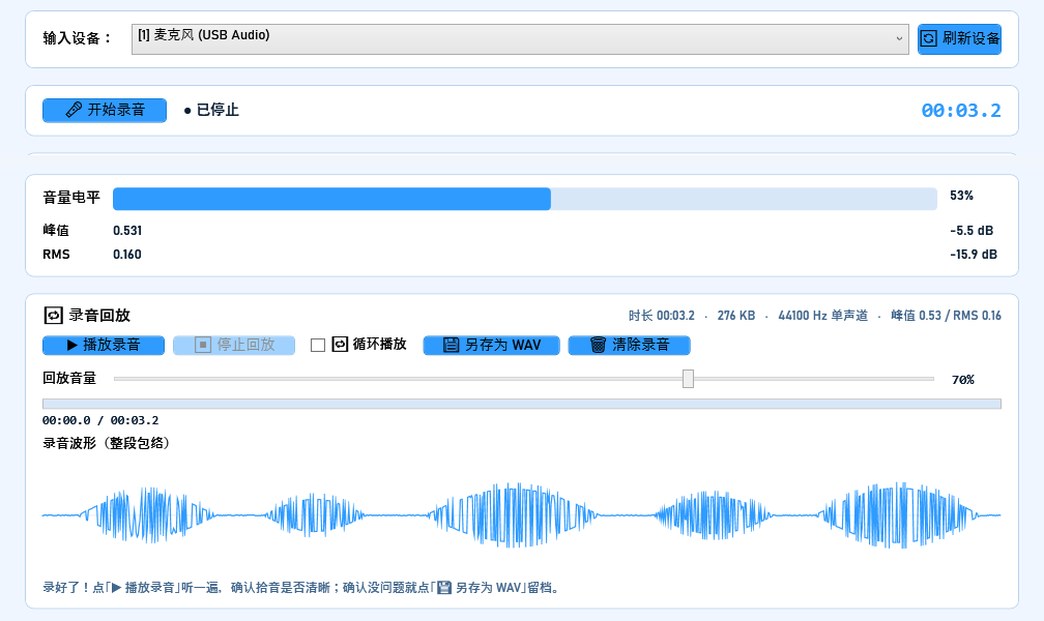
Task: Click the floppy disk icon in 另存为 WAV
Action: point(451,345)
